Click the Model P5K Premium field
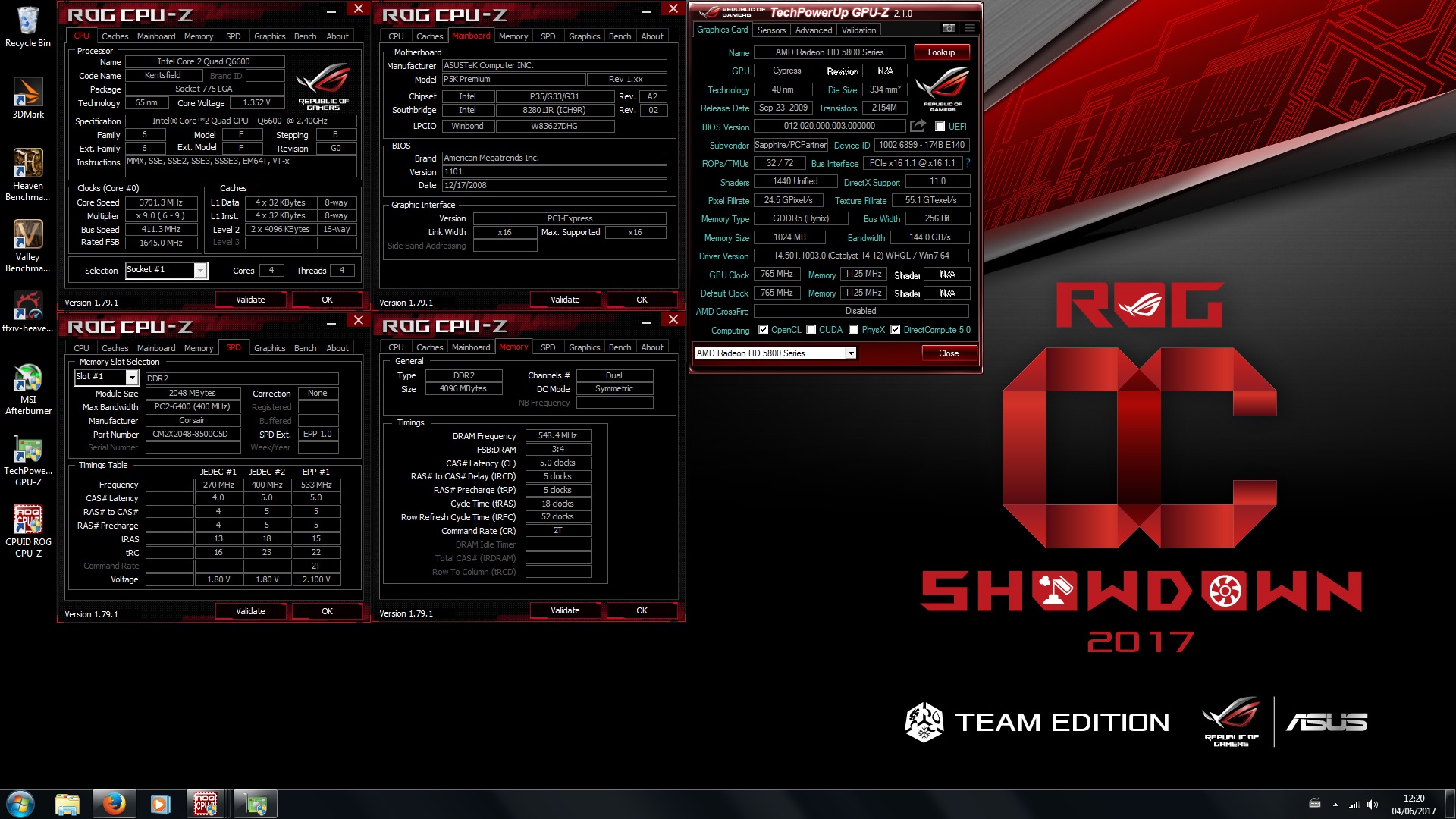 click(x=513, y=80)
